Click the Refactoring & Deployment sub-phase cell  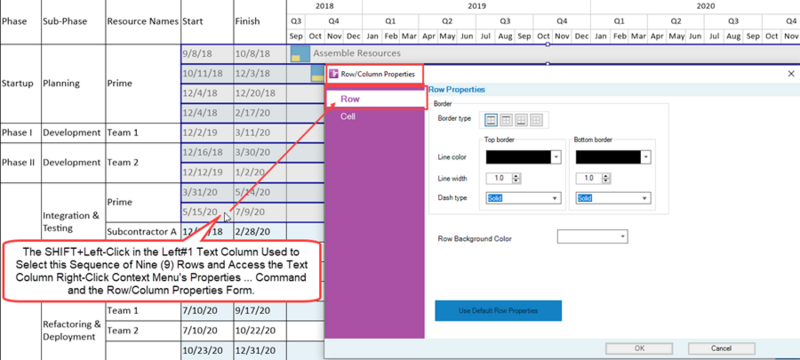tap(73, 330)
